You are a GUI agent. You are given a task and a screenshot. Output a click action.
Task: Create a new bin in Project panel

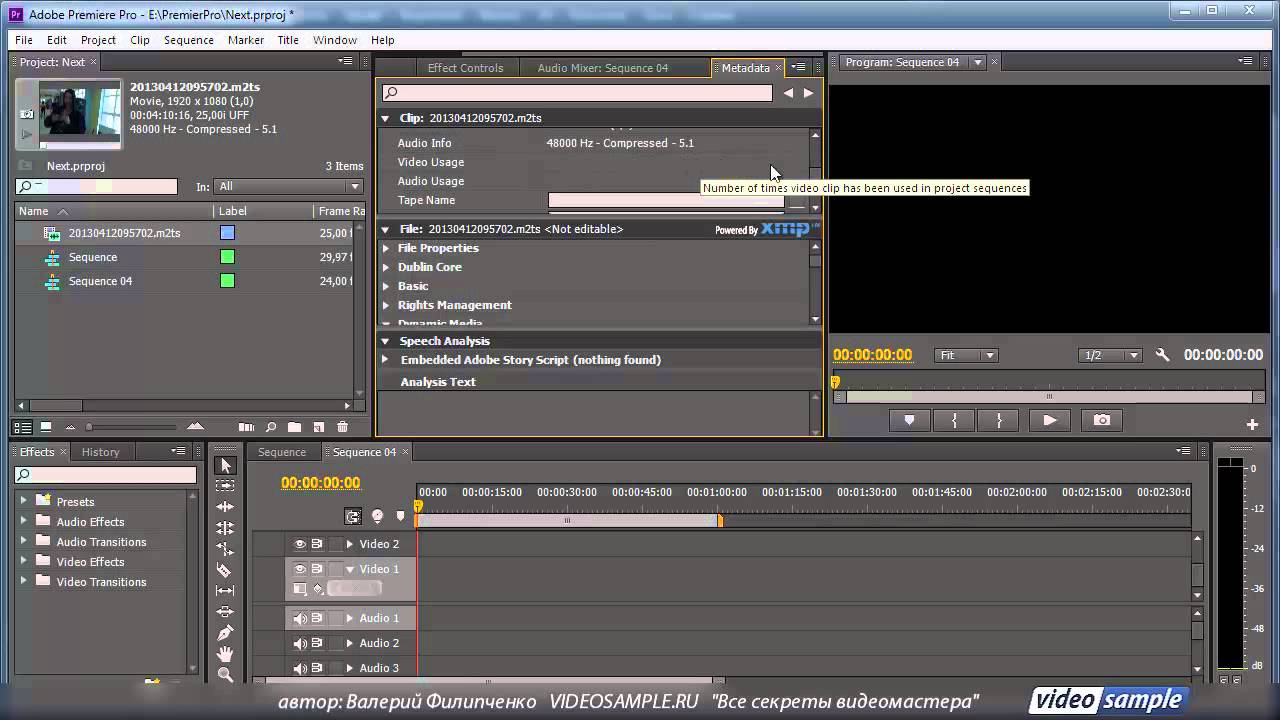point(295,427)
